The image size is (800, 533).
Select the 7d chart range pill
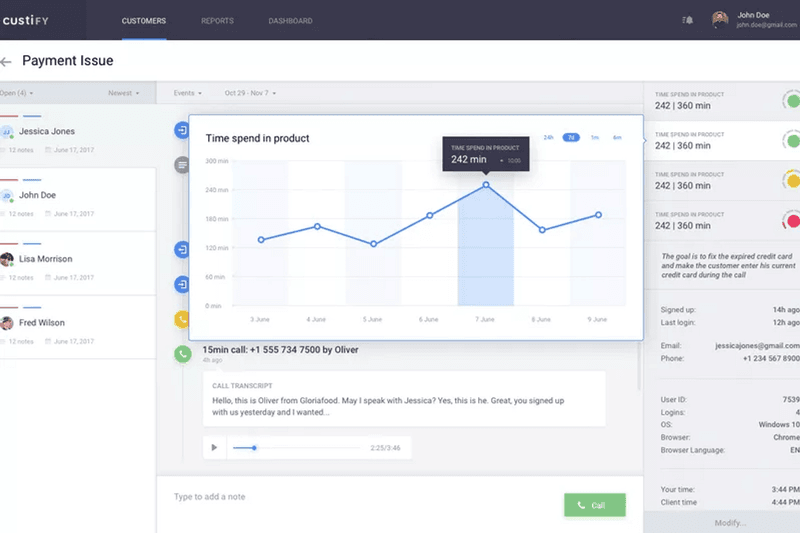point(571,138)
